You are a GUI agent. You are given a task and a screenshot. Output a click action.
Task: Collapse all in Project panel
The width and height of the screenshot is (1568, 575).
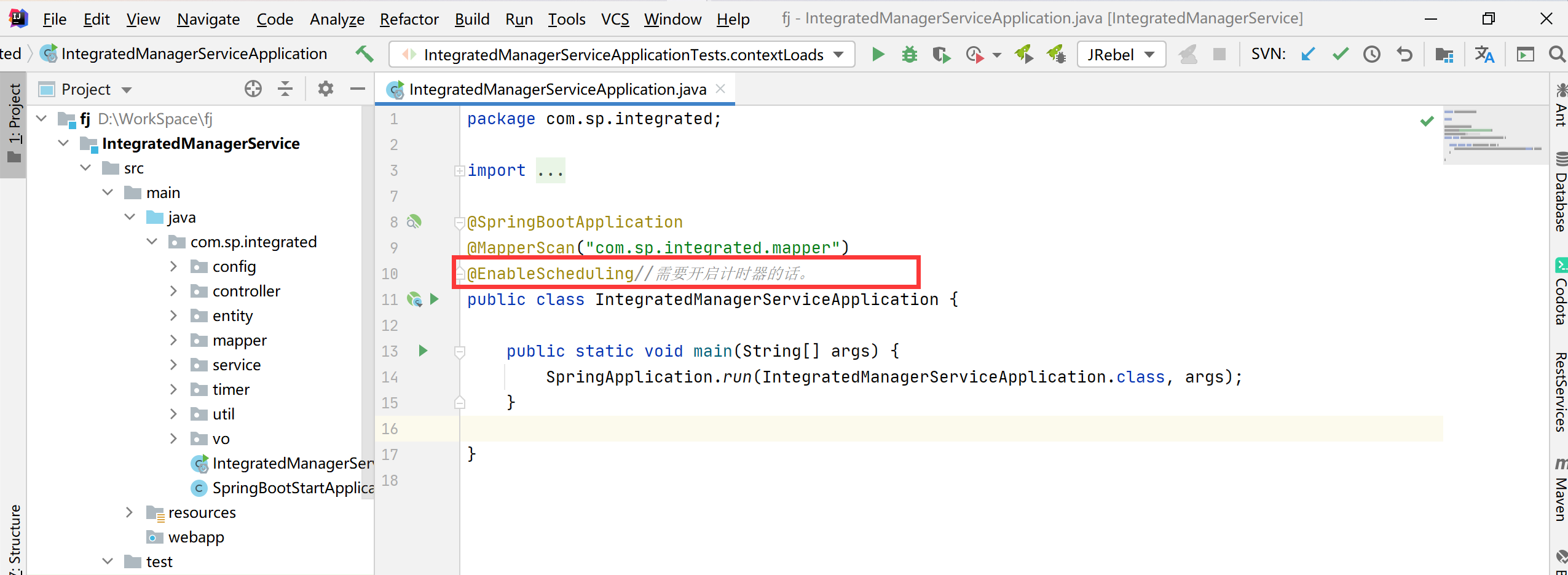(285, 89)
